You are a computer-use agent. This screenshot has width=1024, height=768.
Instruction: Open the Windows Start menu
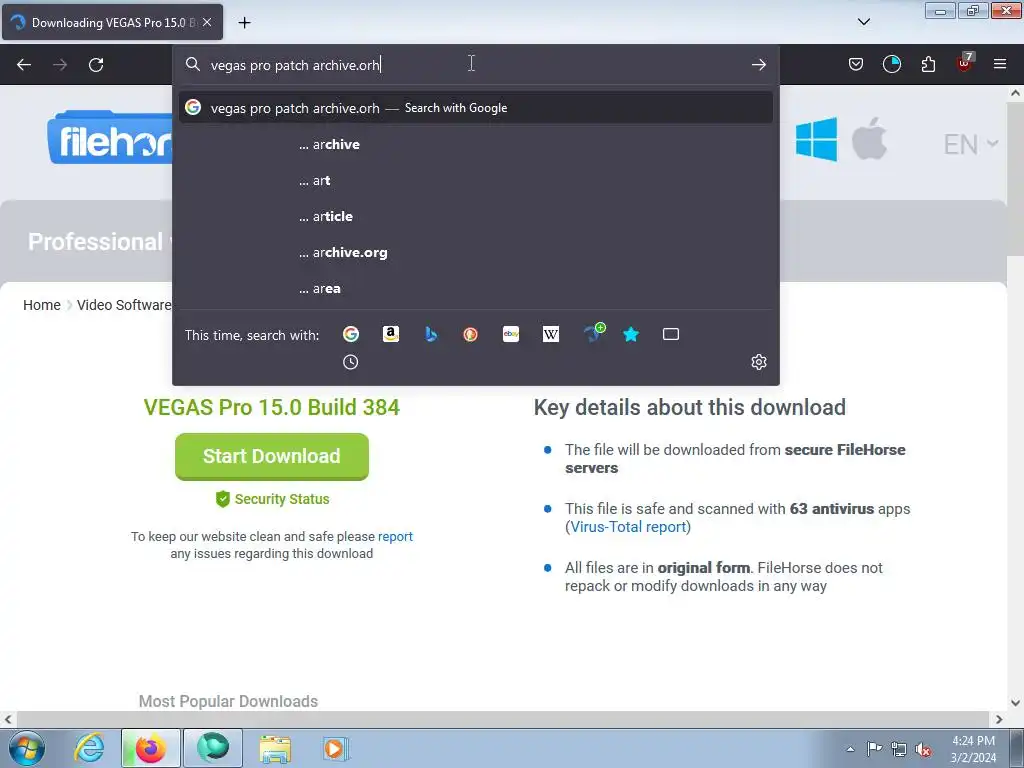click(x=27, y=748)
